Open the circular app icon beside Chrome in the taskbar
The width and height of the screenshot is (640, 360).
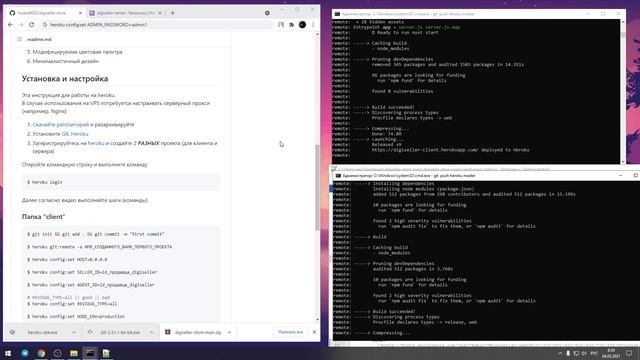click(x=58, y=353)
